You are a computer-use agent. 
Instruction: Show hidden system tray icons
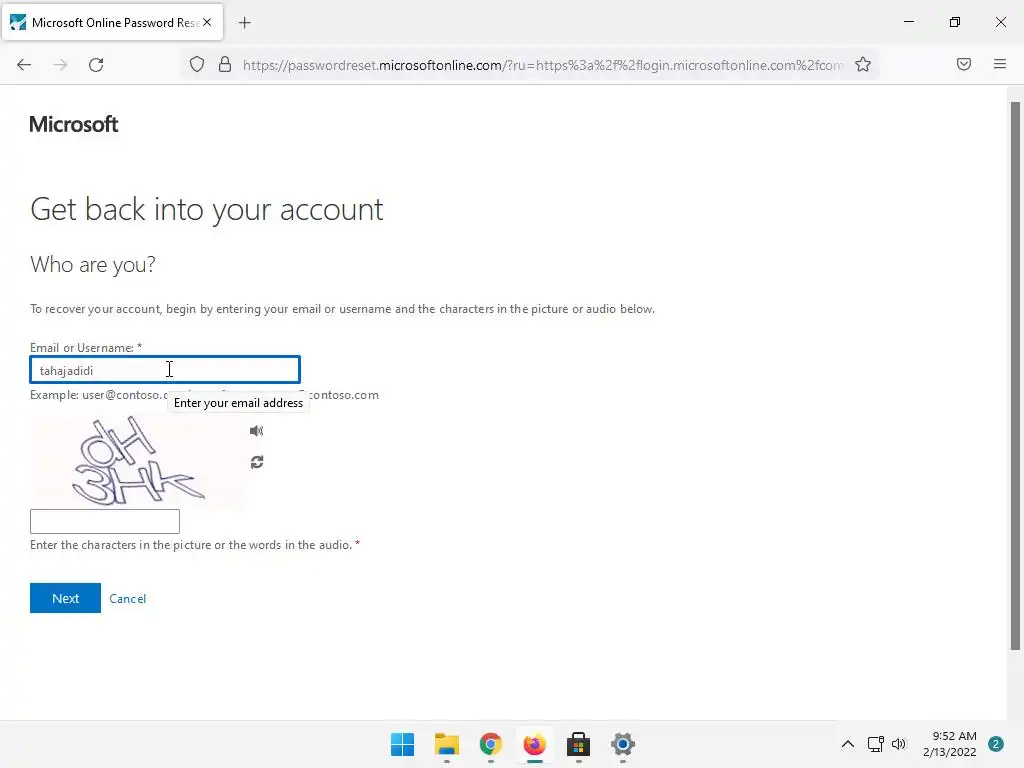click(848, 744)
